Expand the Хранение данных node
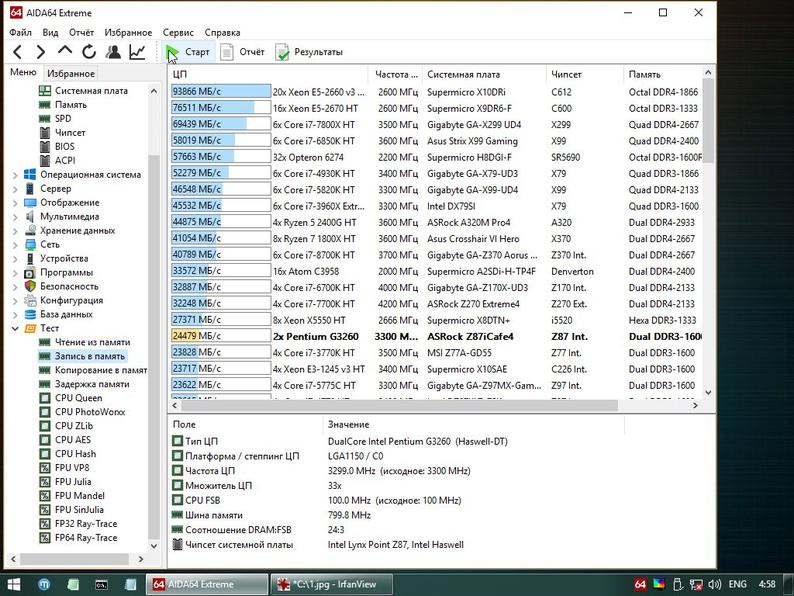Viewport: 794px width, 596px height. (15, 231)
